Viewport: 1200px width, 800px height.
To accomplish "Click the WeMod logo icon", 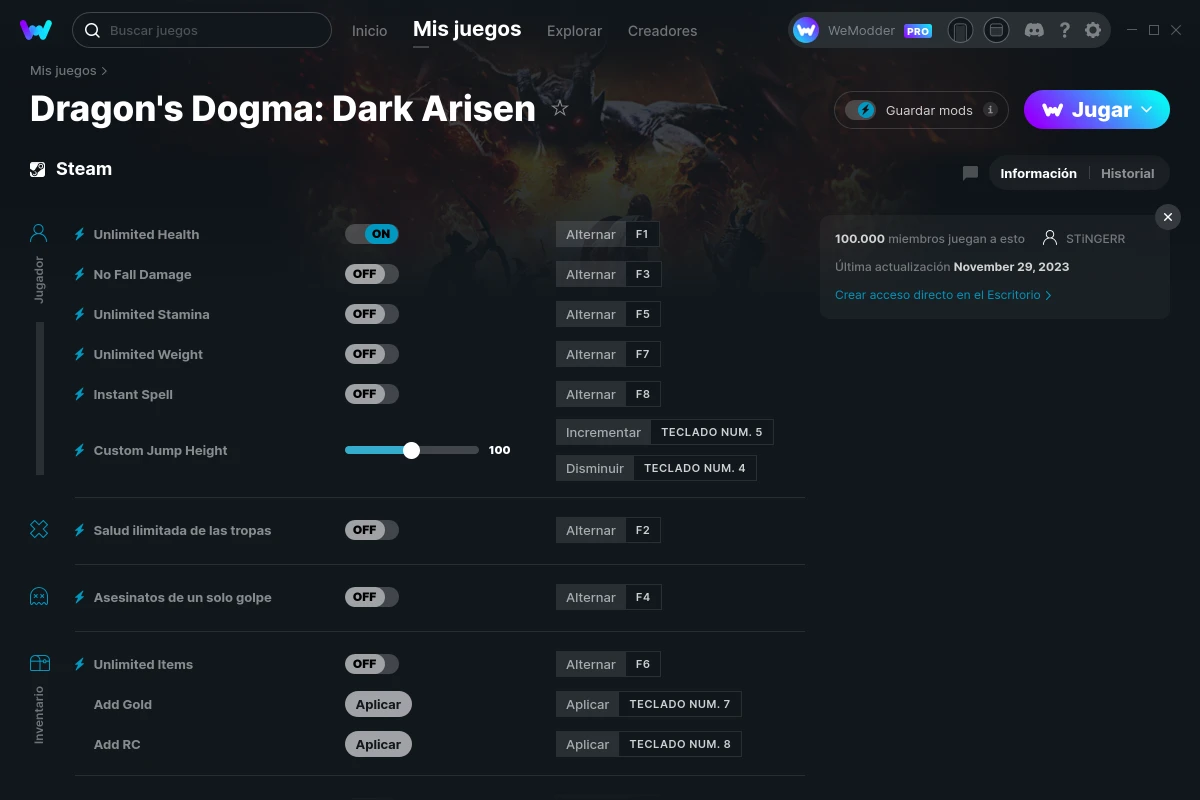I will tap(36, 30).
